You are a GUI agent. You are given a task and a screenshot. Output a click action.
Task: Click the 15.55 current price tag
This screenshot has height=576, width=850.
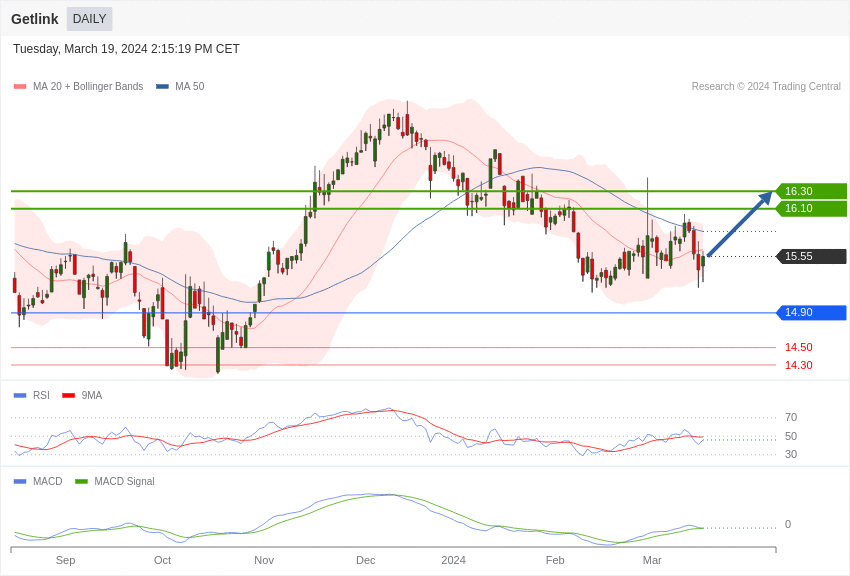point(811,256)
